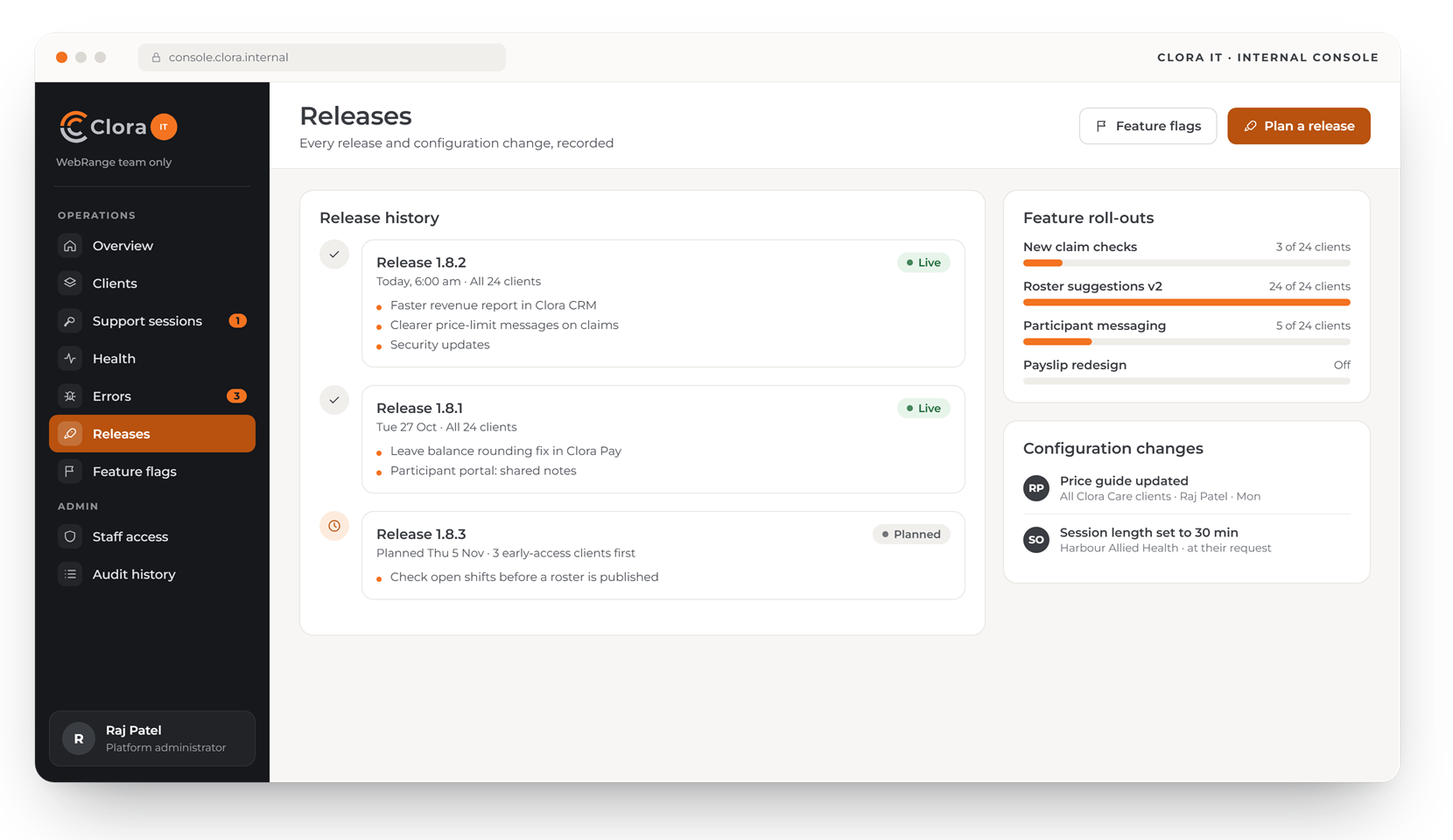
Task: Open Support sessions in the sidebar
Action: [x=152, y=321]
